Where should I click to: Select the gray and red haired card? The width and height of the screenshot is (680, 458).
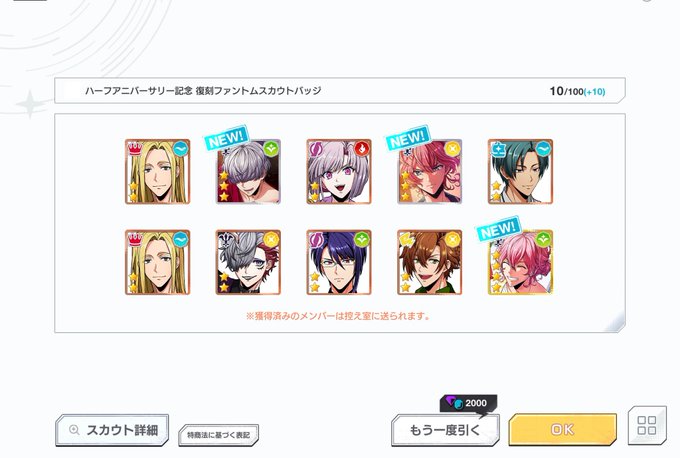tap(248, 262)
